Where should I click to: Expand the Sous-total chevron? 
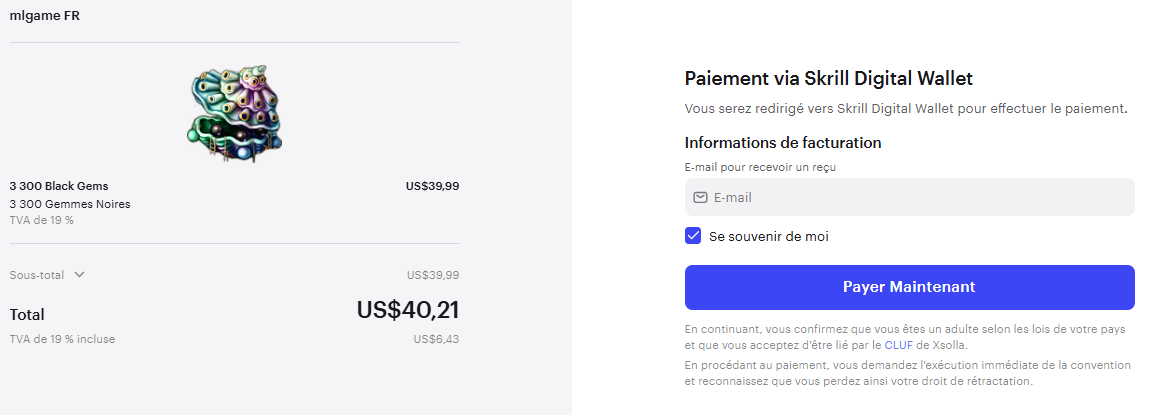[x=80, y=275]
